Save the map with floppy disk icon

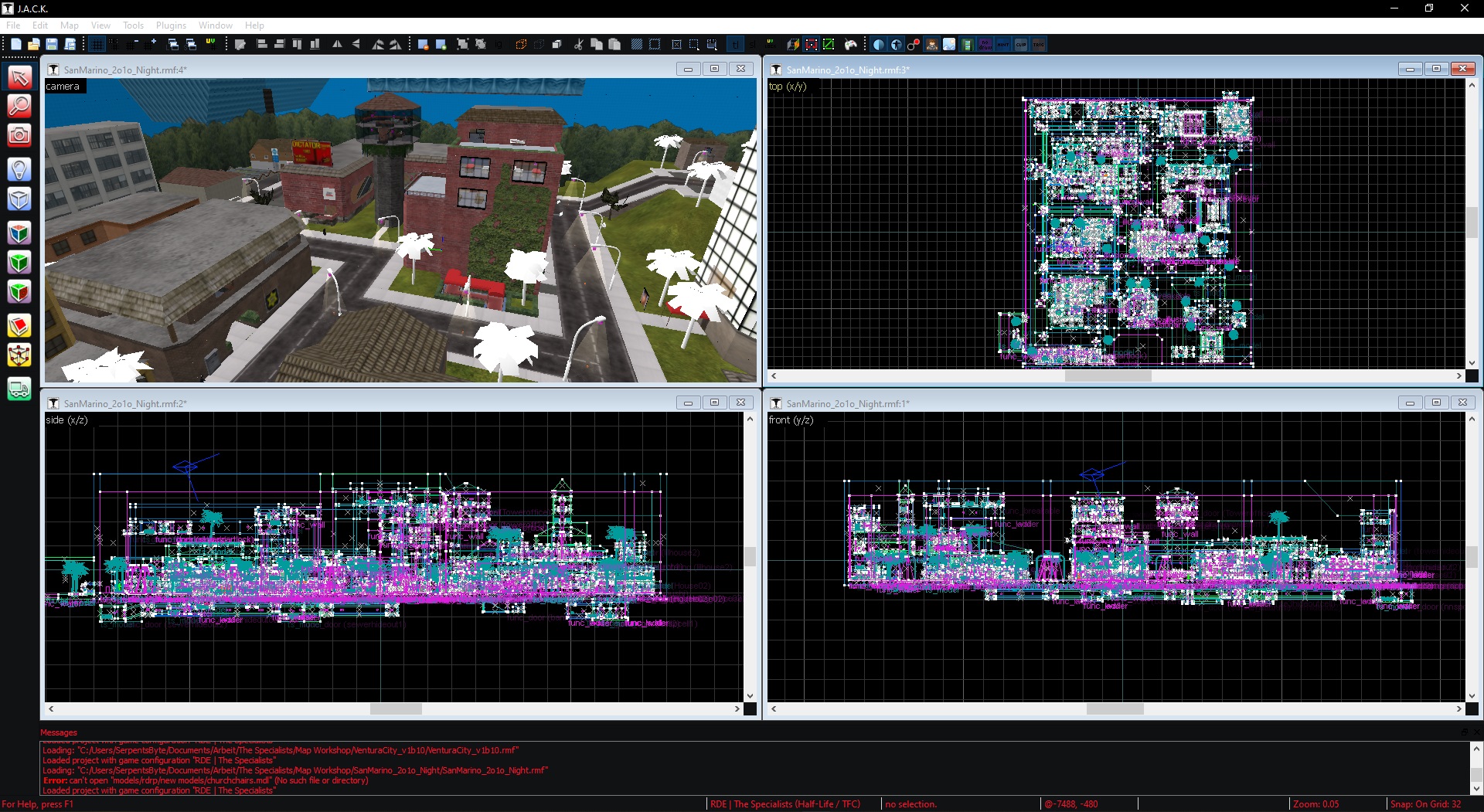tap(52, 45)
